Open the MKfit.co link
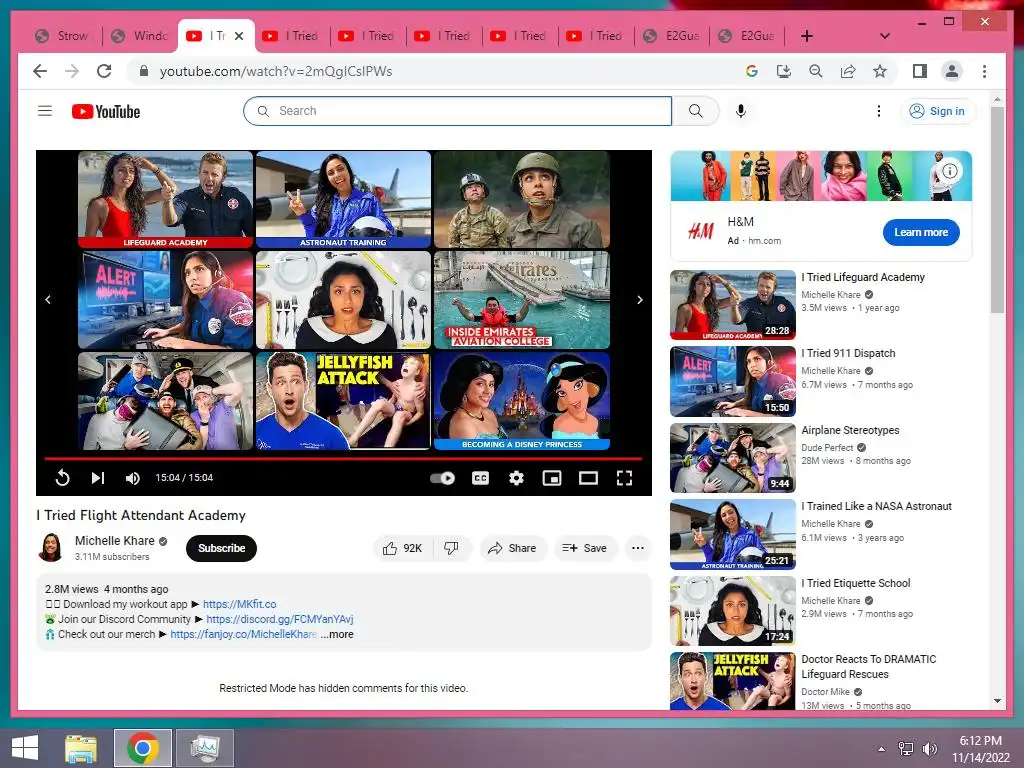 (x=240, y=604)
